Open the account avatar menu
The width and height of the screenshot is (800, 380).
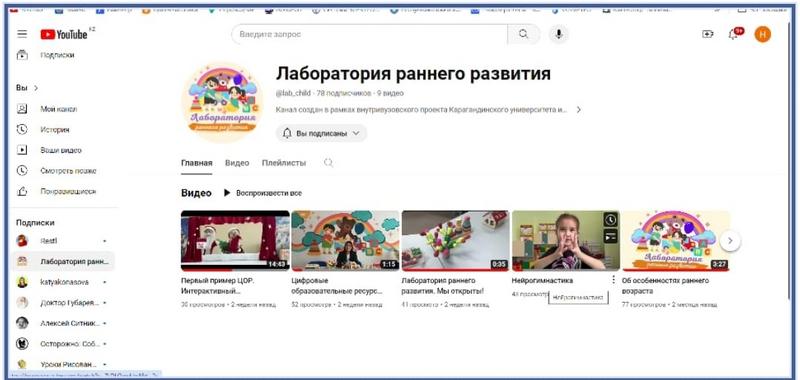[763, 34]
